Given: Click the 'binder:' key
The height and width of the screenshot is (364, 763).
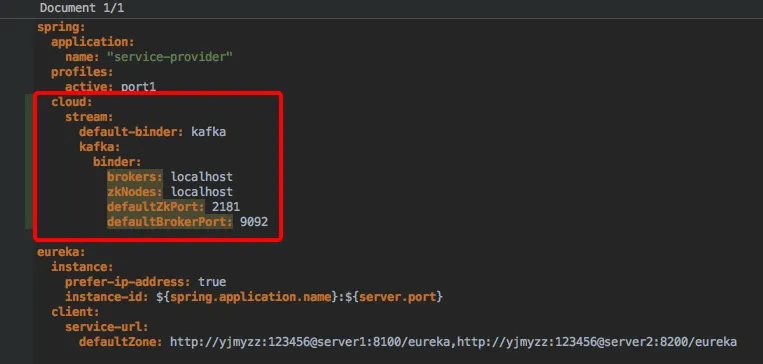Looking at the screenshot, I should [117, 162].
